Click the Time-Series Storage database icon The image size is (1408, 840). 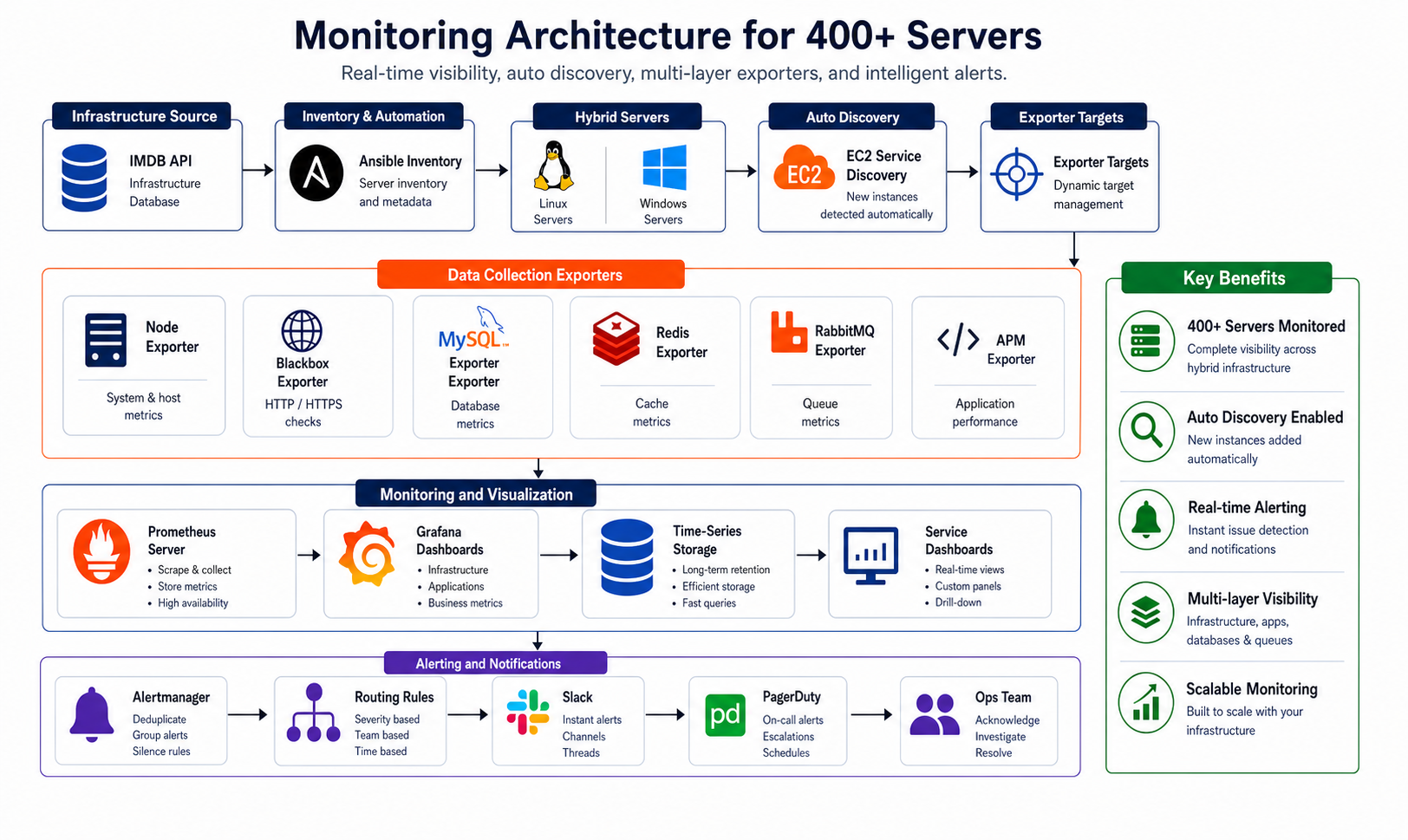click(627, 557)
